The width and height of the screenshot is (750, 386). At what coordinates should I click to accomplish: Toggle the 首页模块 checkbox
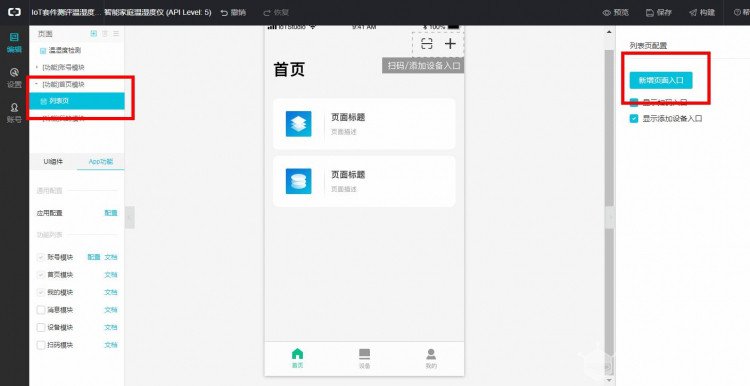click(x=41, y=275)
